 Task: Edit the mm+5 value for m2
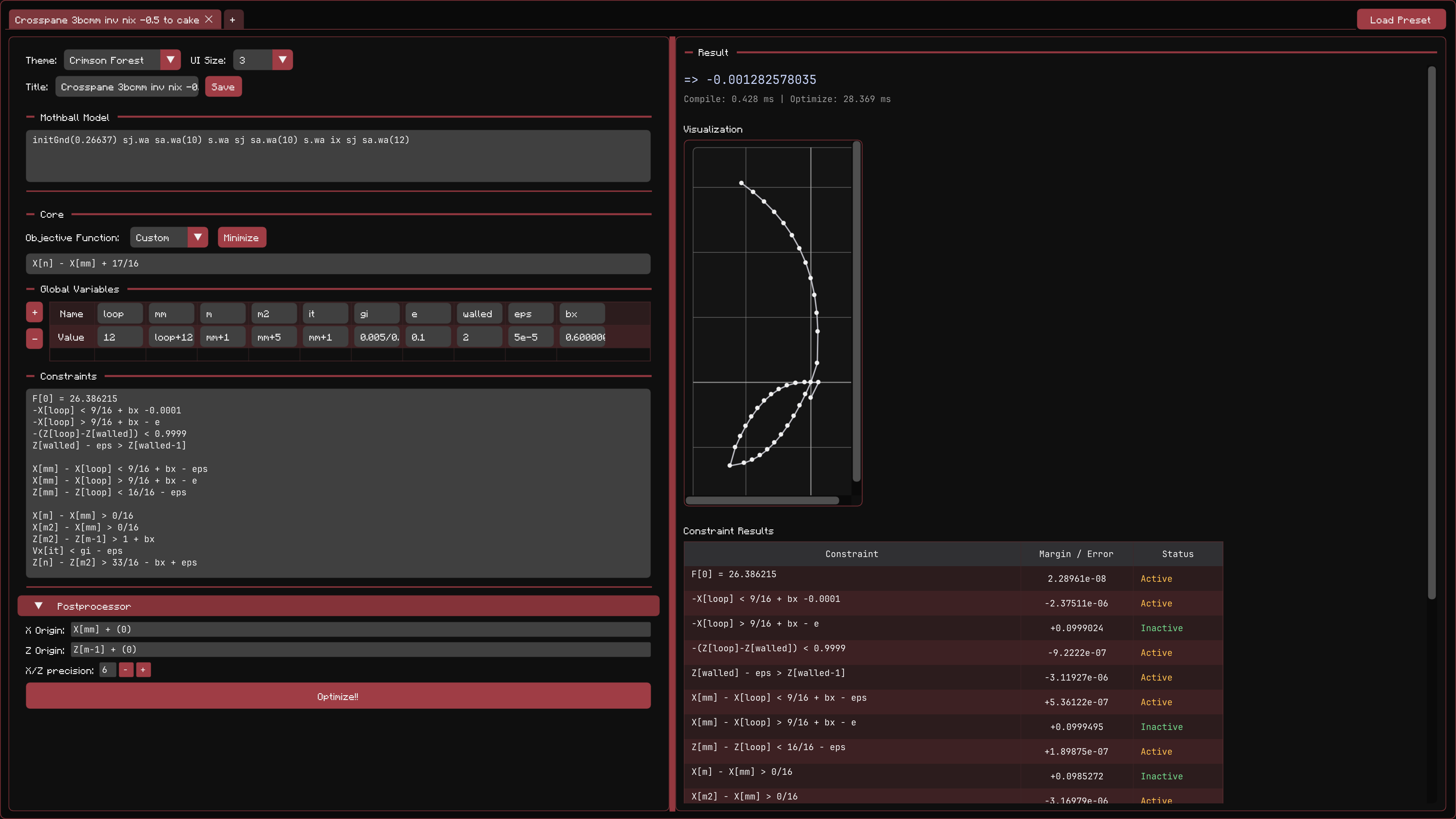[274, 337]
